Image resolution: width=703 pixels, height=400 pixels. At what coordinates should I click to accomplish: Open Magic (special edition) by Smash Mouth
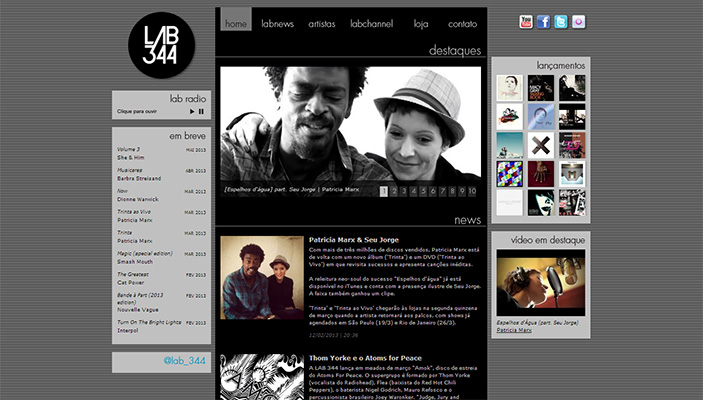(161, 257)
